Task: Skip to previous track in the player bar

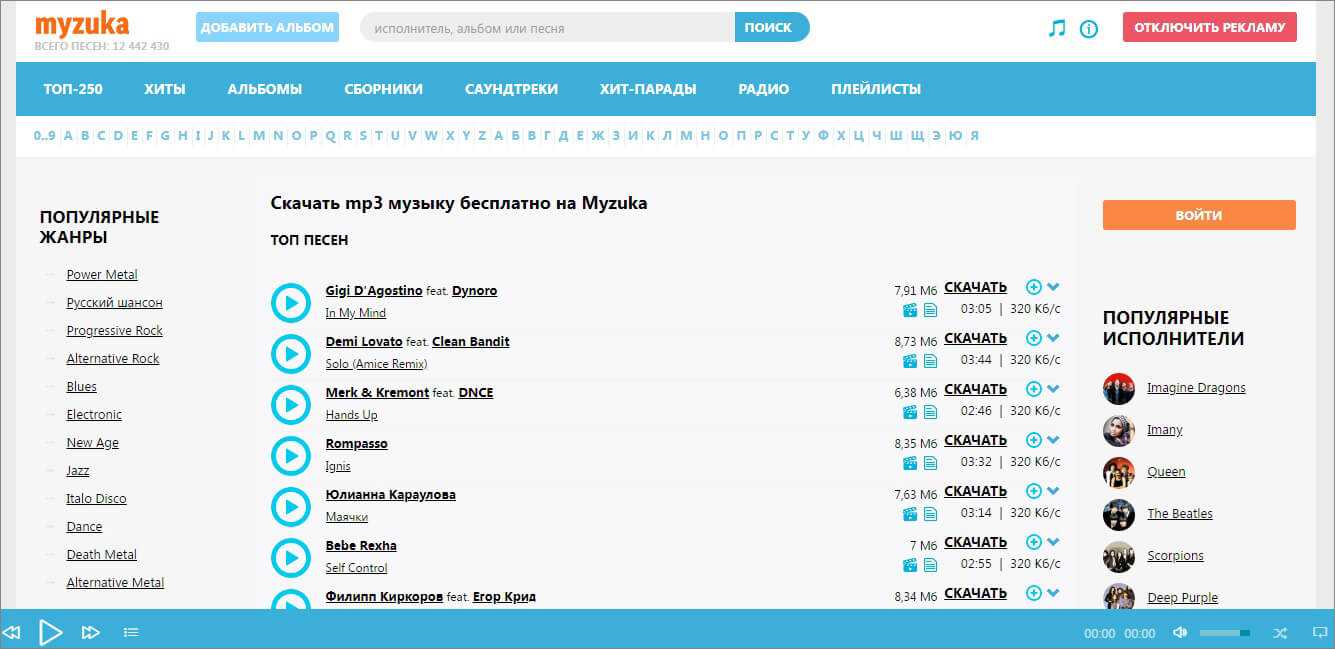Action: tap(12, 632)
